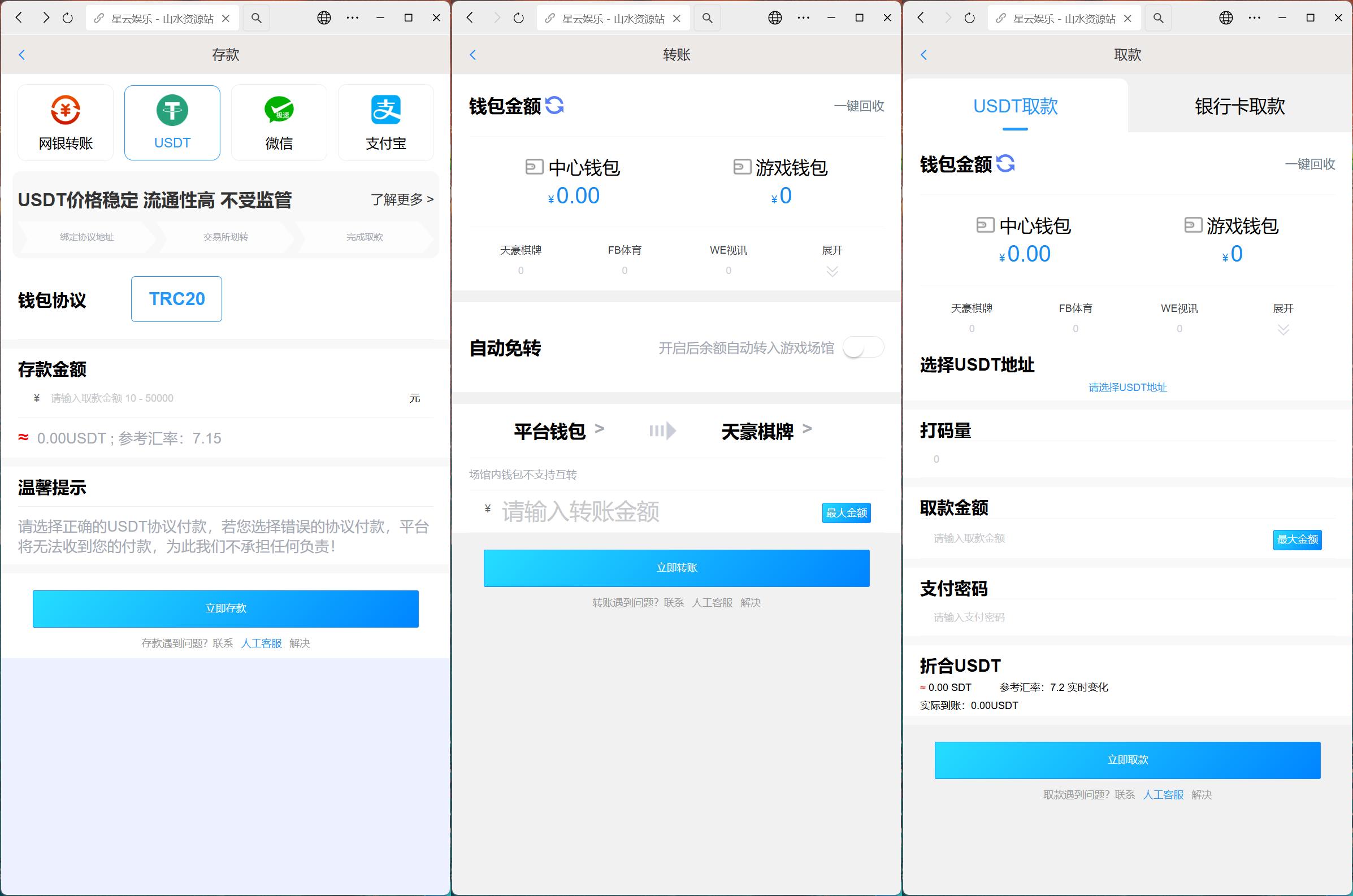
Task: Click the back arrow on the deposit page
Action: pyautogui.click(x=21, y=54)
